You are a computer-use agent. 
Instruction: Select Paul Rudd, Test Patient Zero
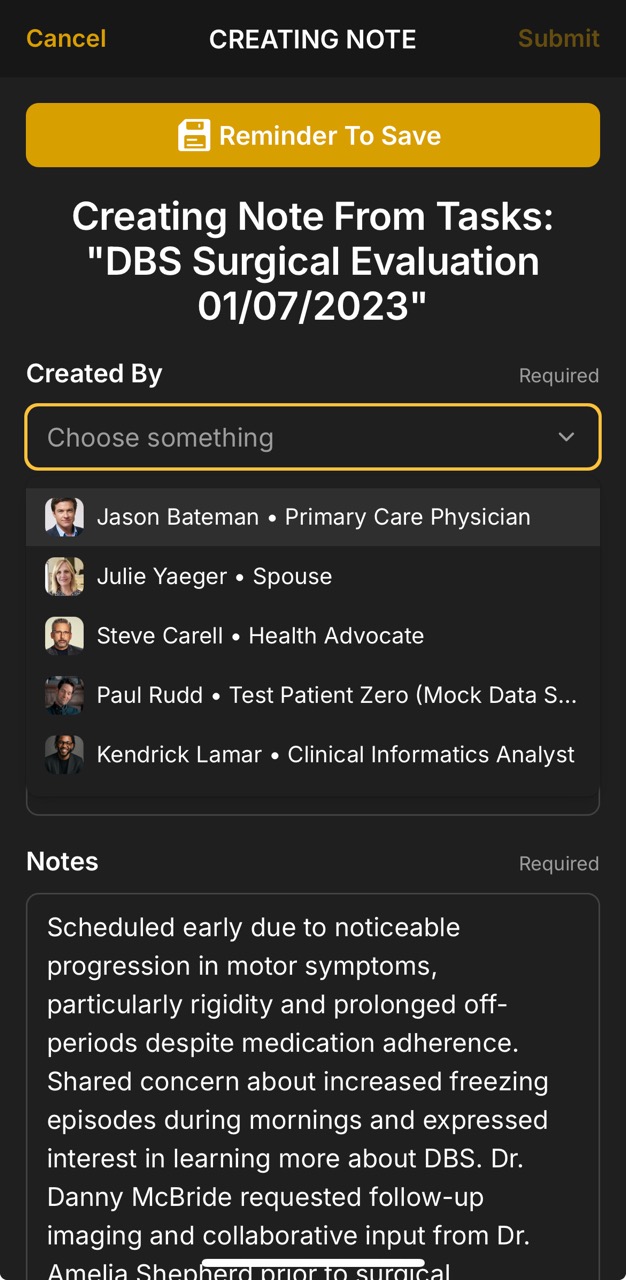coord(313,694)
